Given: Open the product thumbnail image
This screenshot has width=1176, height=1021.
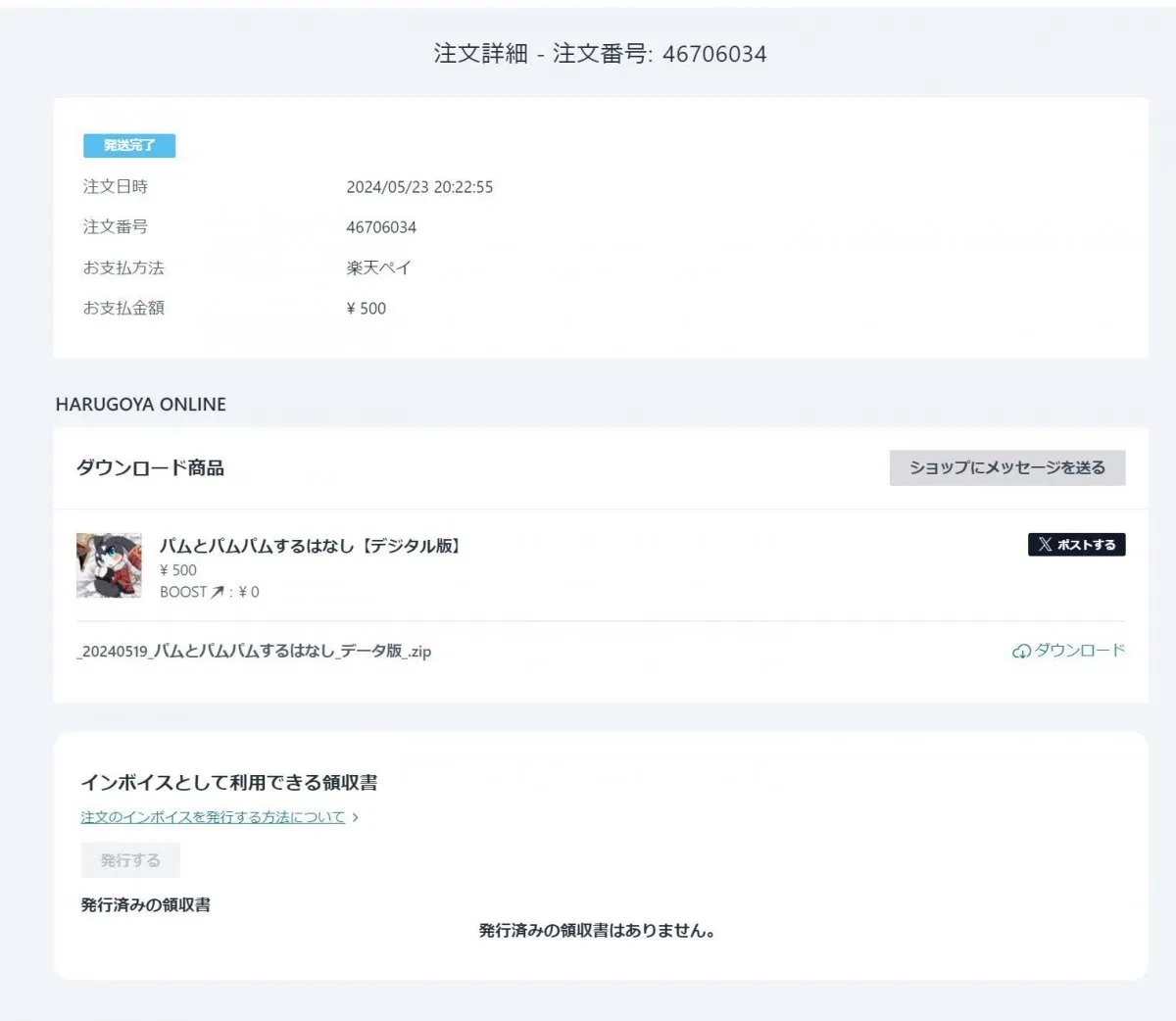Looking at the screenshot, I should [x=109, y=565].
